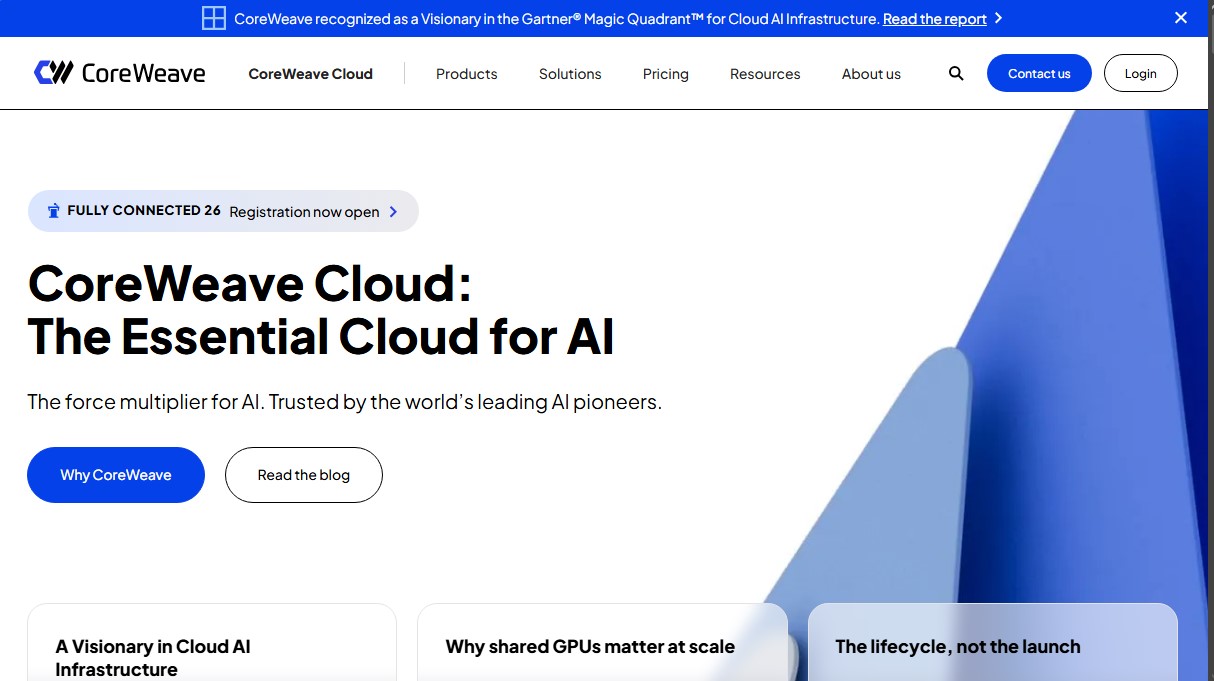
Task: Click the Contact us button
Action: click(x=1039, y=73)
